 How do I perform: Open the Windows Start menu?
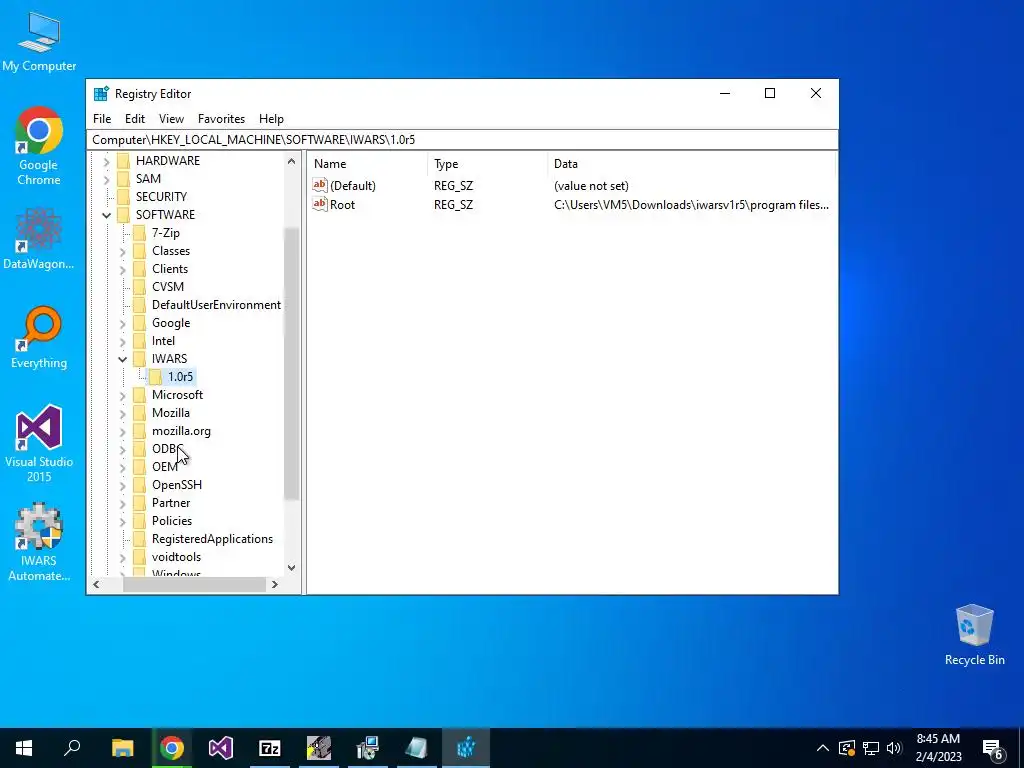pos(24,748)
